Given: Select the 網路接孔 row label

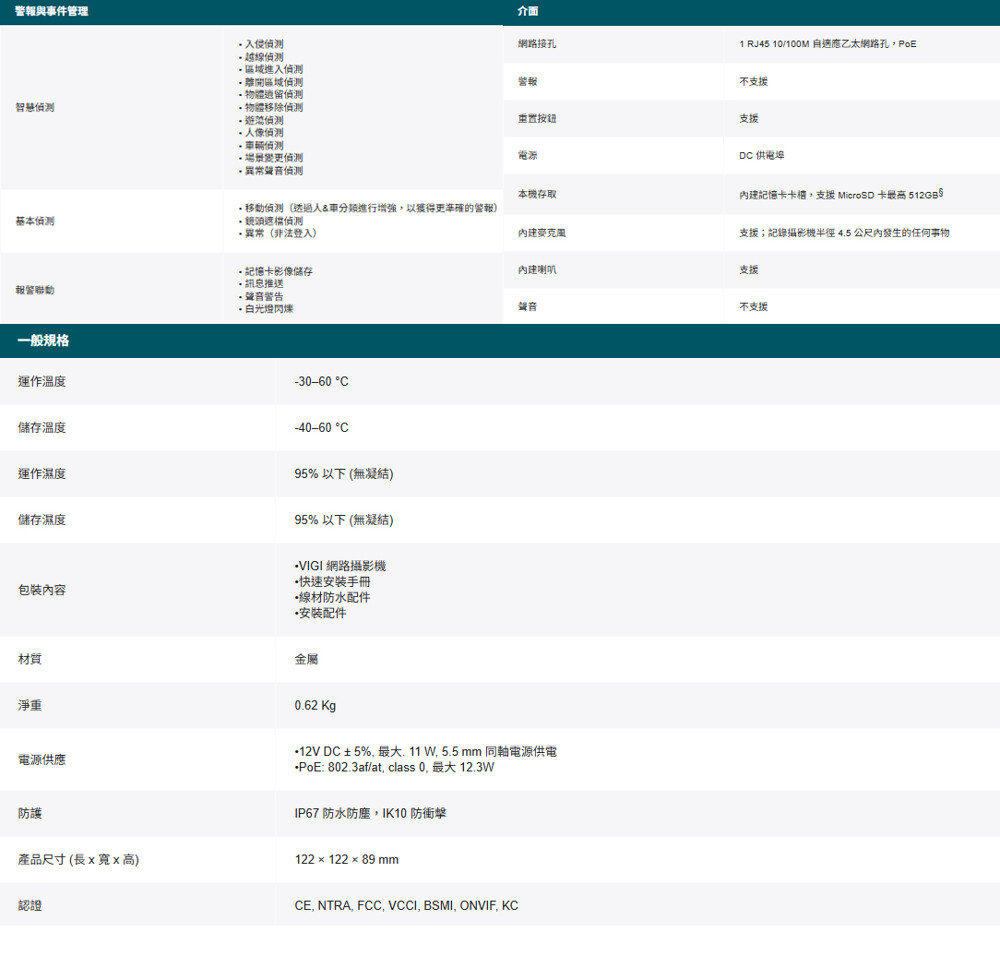Looking at the screenshot, I should coord(538,45).
